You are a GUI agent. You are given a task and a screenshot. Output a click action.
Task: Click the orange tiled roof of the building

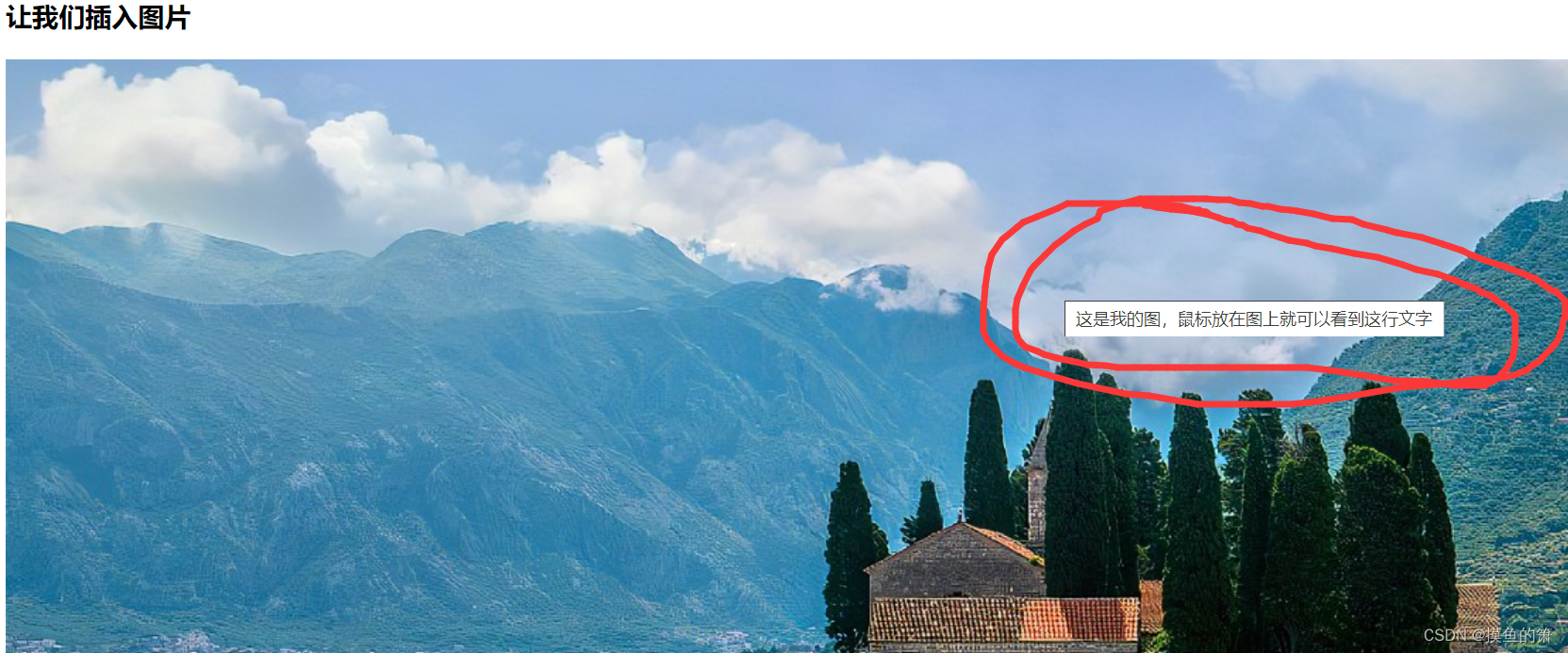pyautogui.click(x=1080, y=619)
